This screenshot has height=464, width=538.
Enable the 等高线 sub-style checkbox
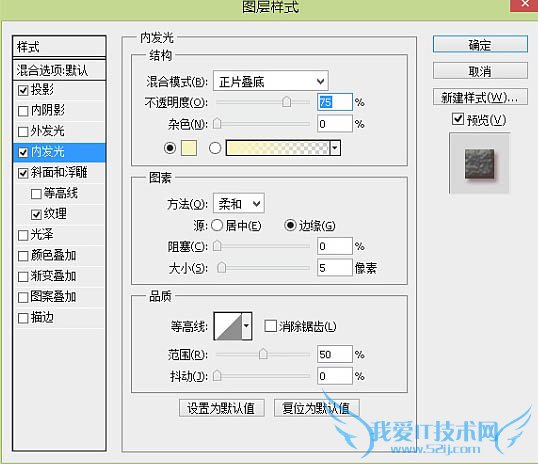coord(36,194)
